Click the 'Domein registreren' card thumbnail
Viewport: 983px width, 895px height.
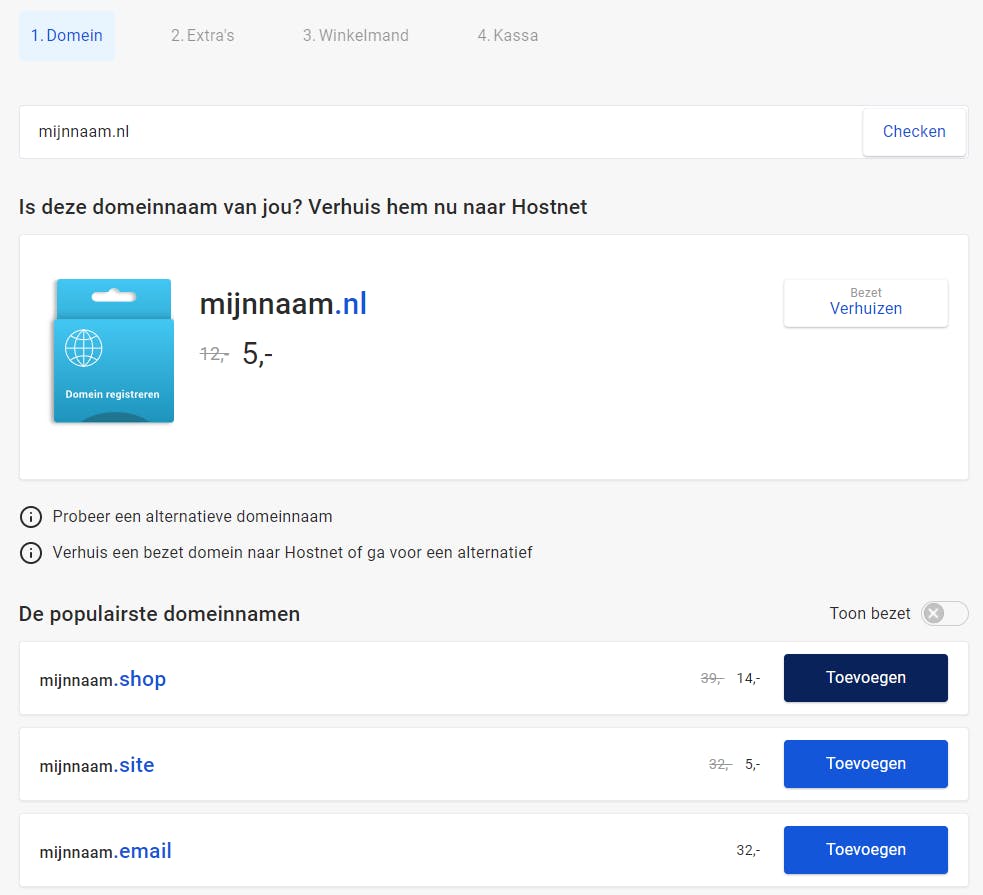[x=113, y=351]
